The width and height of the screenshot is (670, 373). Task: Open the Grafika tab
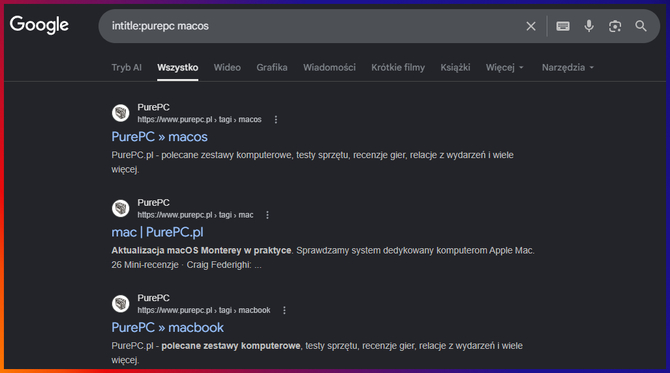(x=272, y=68)
